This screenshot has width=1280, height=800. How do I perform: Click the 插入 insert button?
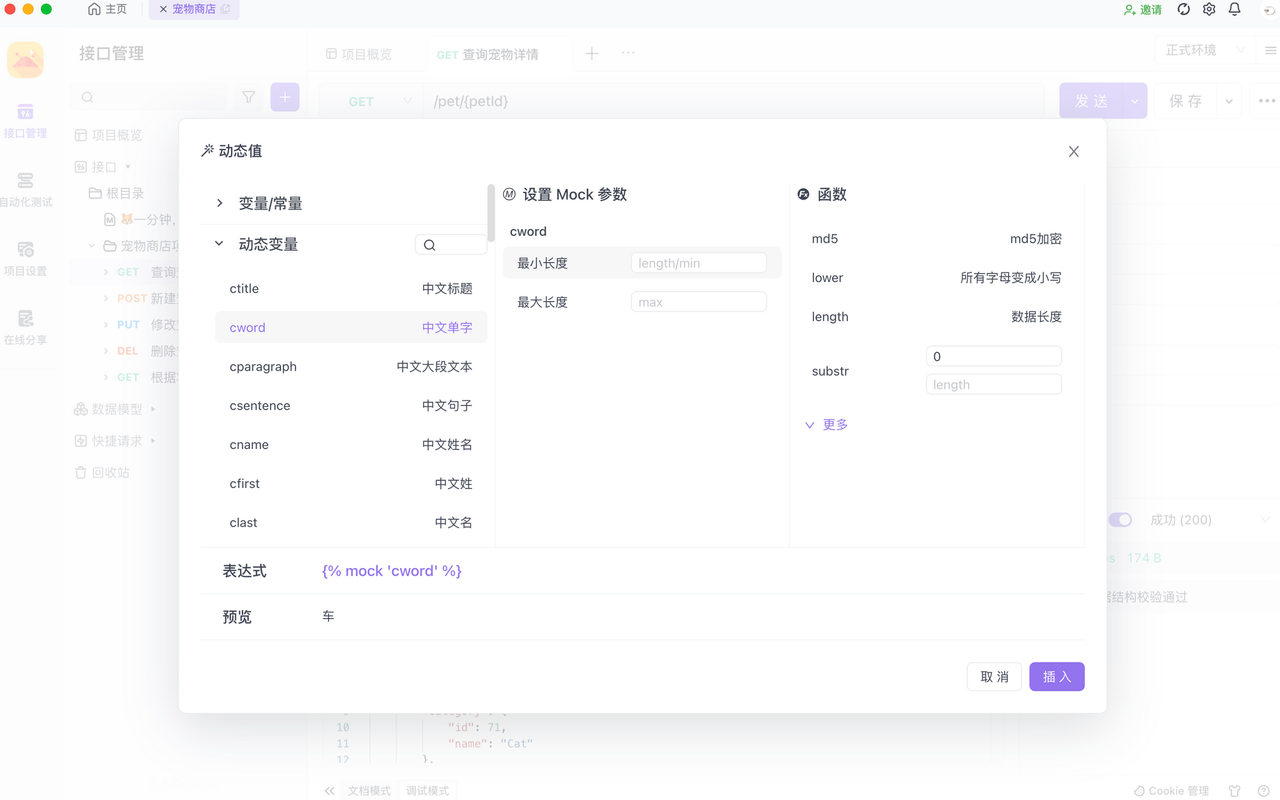pyautogui.click(x=1056, y=676)
